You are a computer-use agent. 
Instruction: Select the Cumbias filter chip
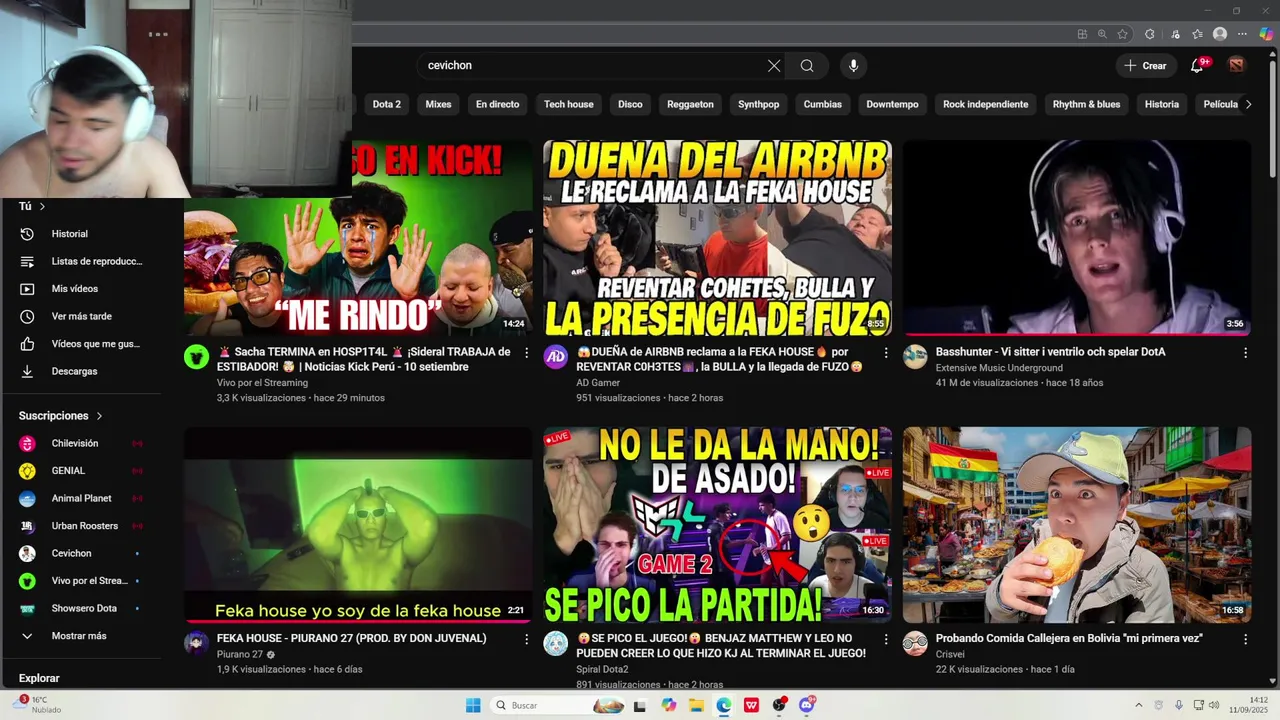click(x=822, y=104)
